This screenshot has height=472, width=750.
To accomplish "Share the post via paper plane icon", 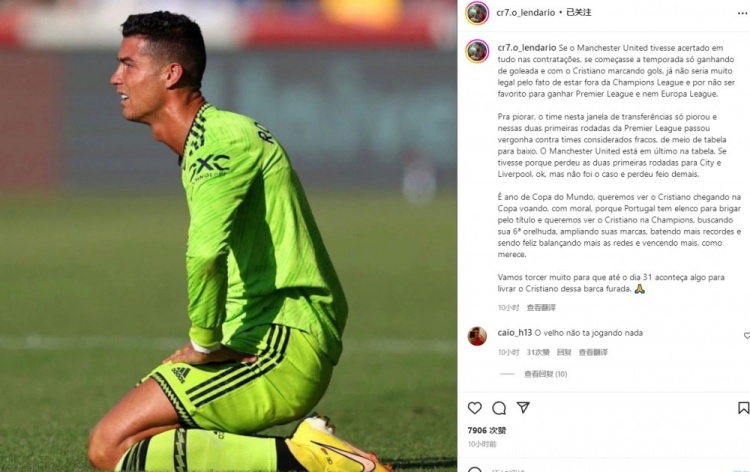I will (x=523, y=407).
